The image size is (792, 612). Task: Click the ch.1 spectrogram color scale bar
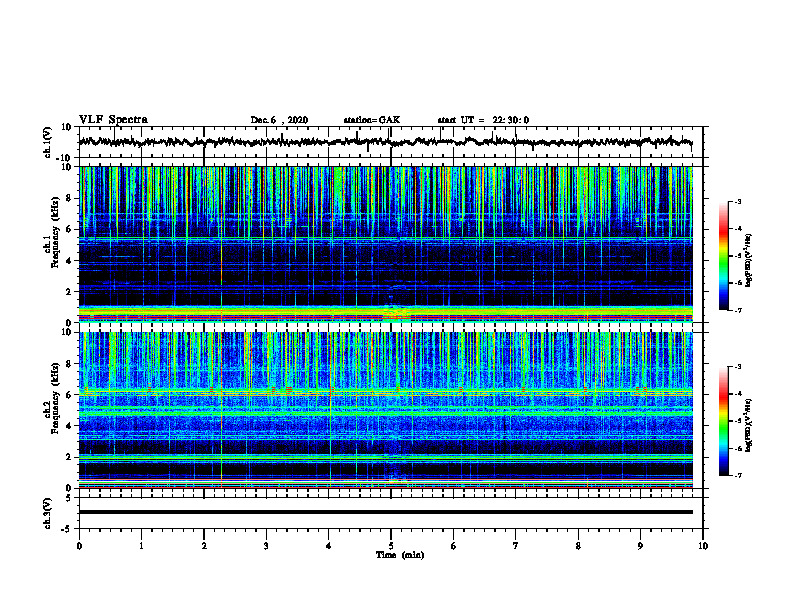[723, 256]
